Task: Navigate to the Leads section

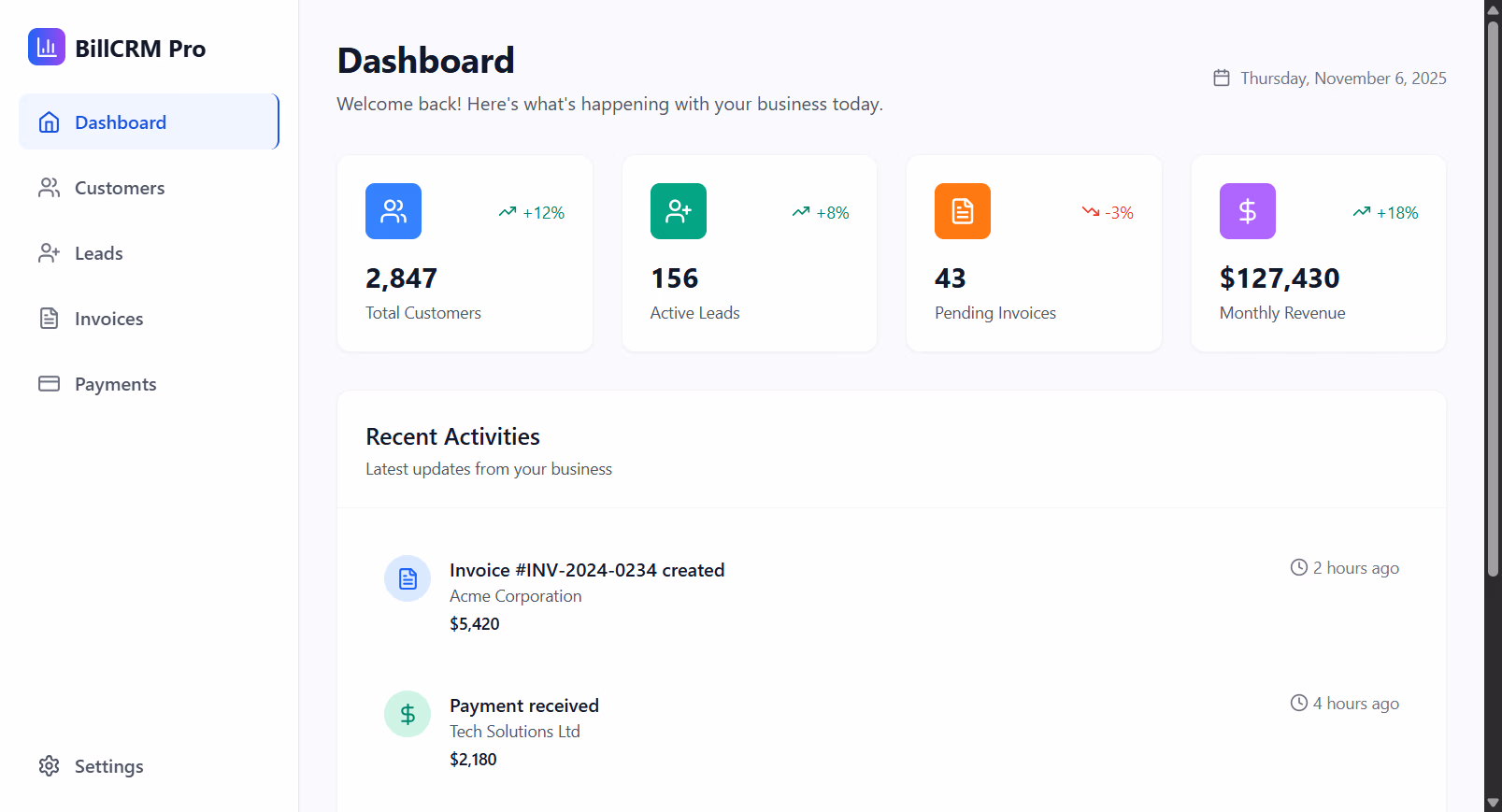Action: click(98, 253)
